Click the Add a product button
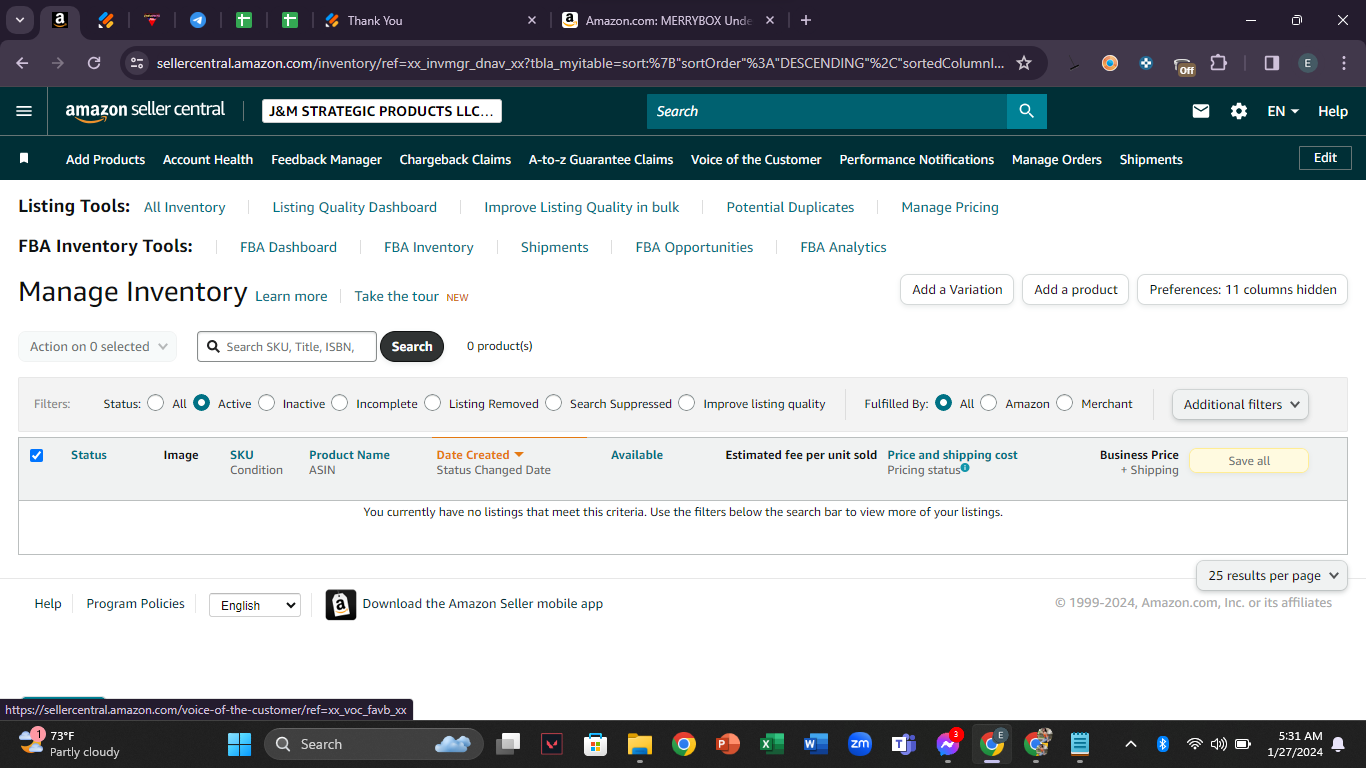Viewport: 1366px width, 768px height. [x=1076, y=289]
